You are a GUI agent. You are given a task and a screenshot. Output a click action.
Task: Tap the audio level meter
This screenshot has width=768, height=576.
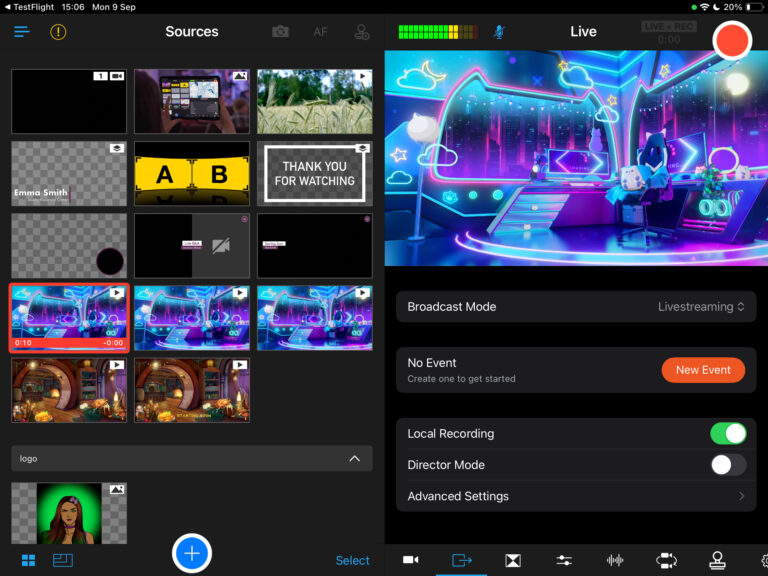tap(438, 32)
